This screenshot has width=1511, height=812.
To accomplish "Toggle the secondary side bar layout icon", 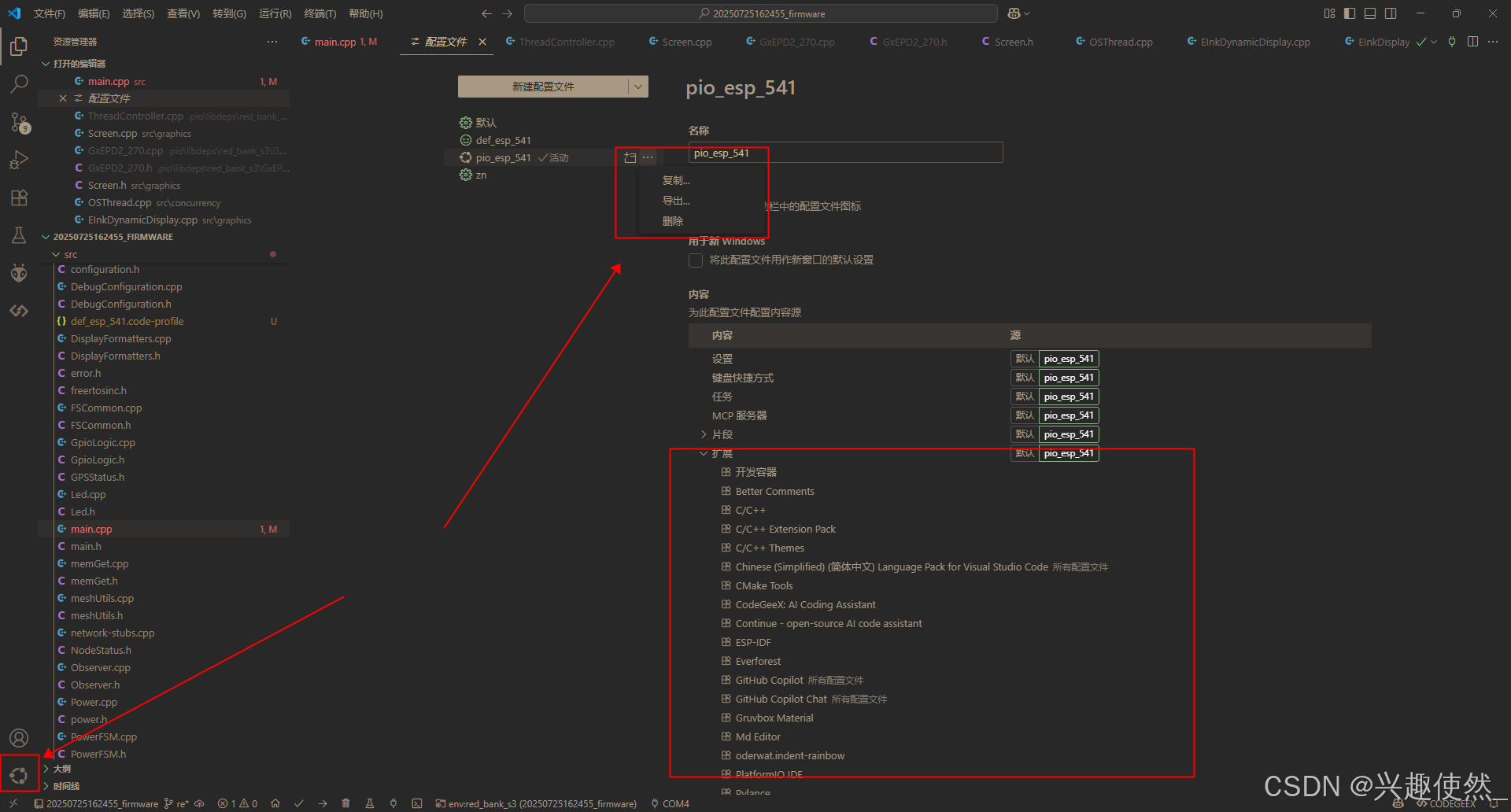I will pos(1391,13).
